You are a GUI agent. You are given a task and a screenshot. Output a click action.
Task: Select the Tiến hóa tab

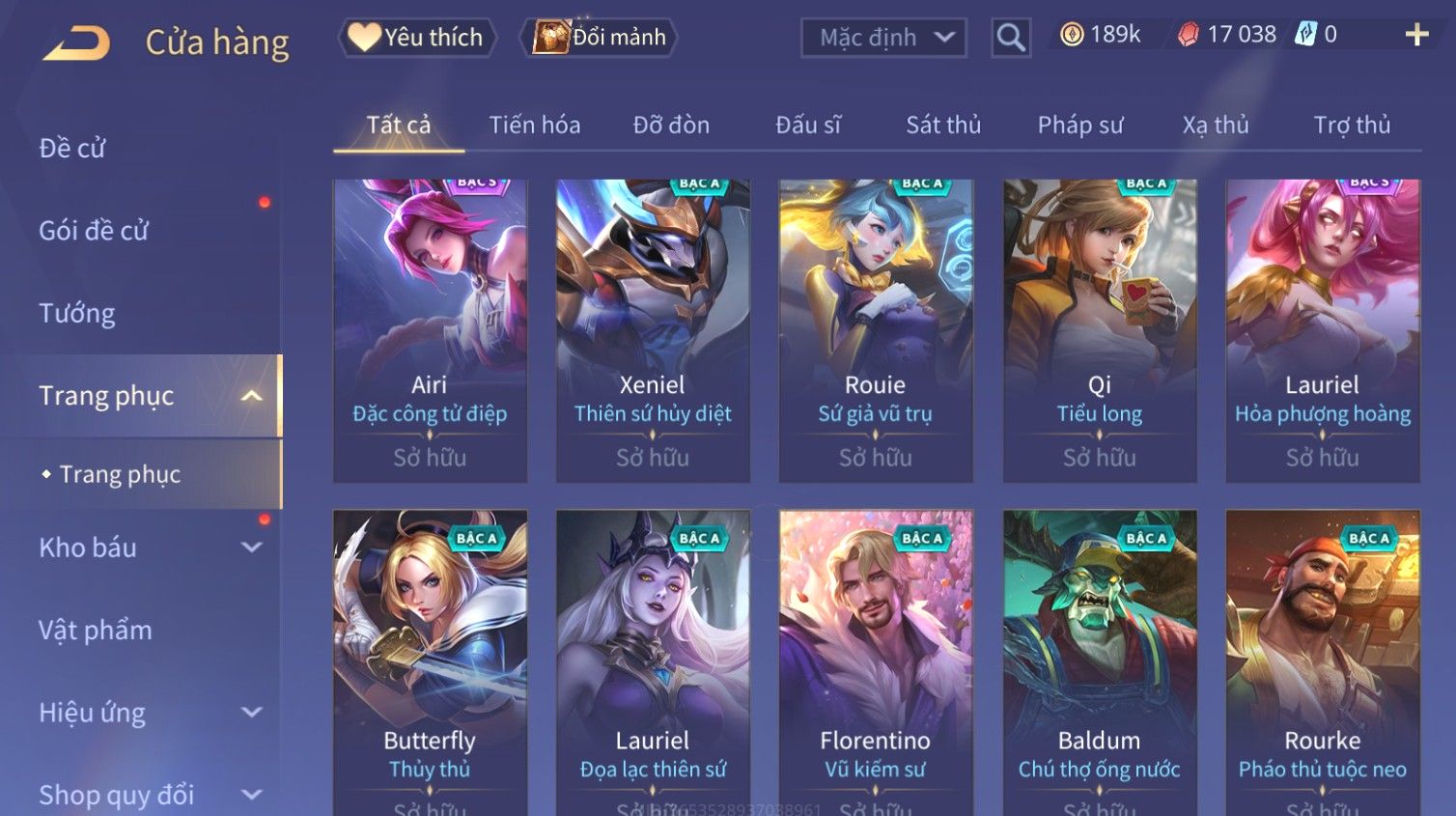tap(535, 125)
